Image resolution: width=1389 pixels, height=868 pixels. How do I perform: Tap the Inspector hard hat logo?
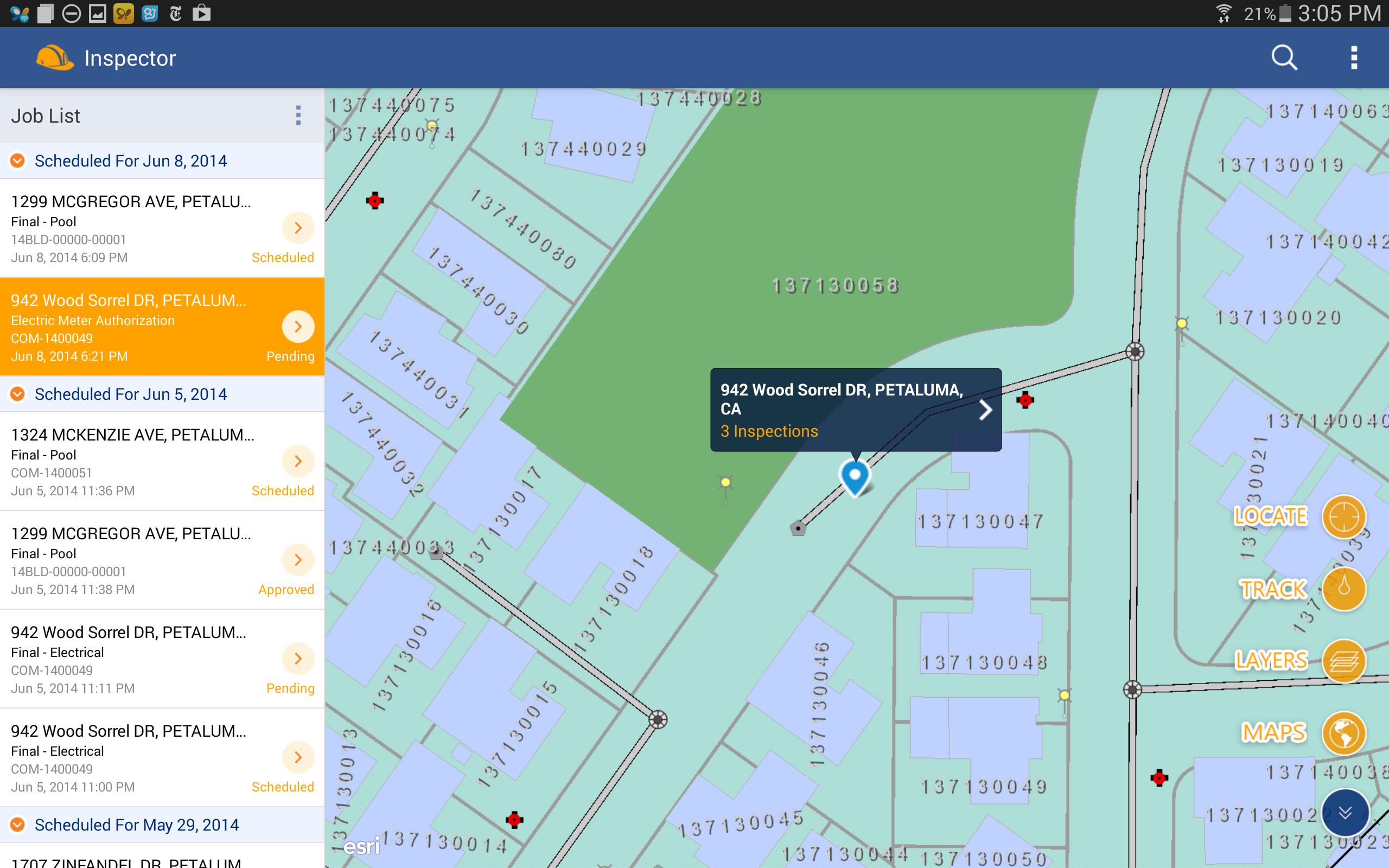[x=54, y=58]
